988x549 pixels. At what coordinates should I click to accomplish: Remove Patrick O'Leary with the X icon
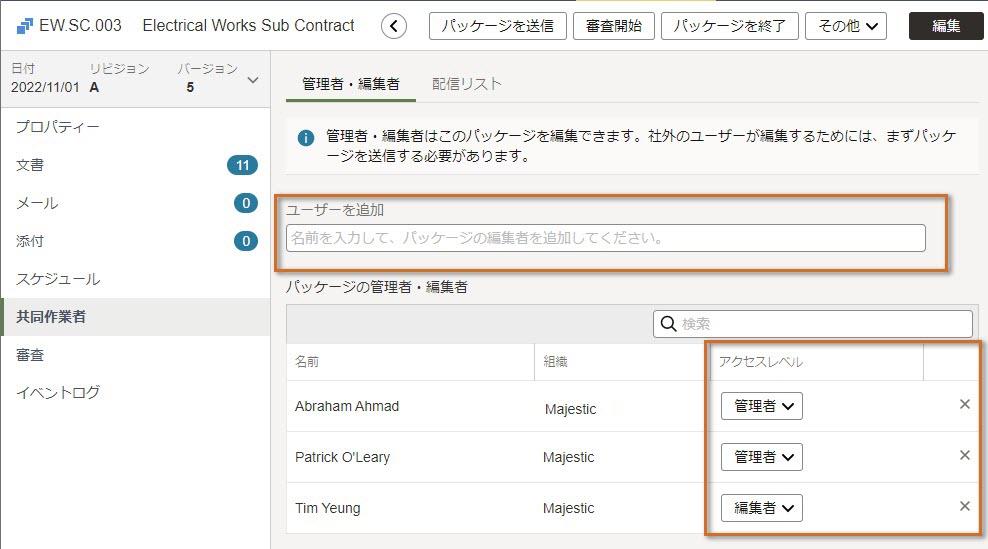click(x=965, y=455)
